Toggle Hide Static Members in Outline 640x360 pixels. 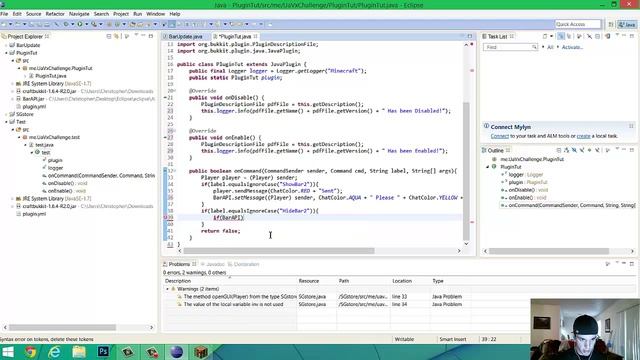[x=582, y=150]
